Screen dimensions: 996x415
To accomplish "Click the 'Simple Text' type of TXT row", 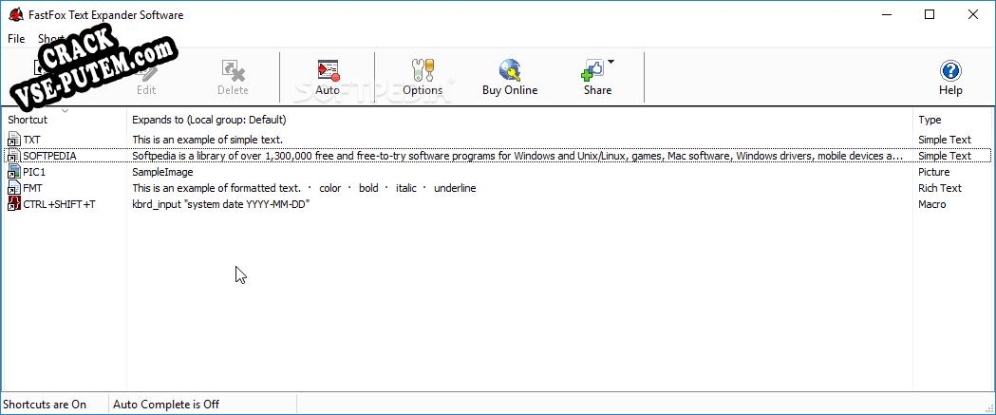I will click(x=945, y=139).
